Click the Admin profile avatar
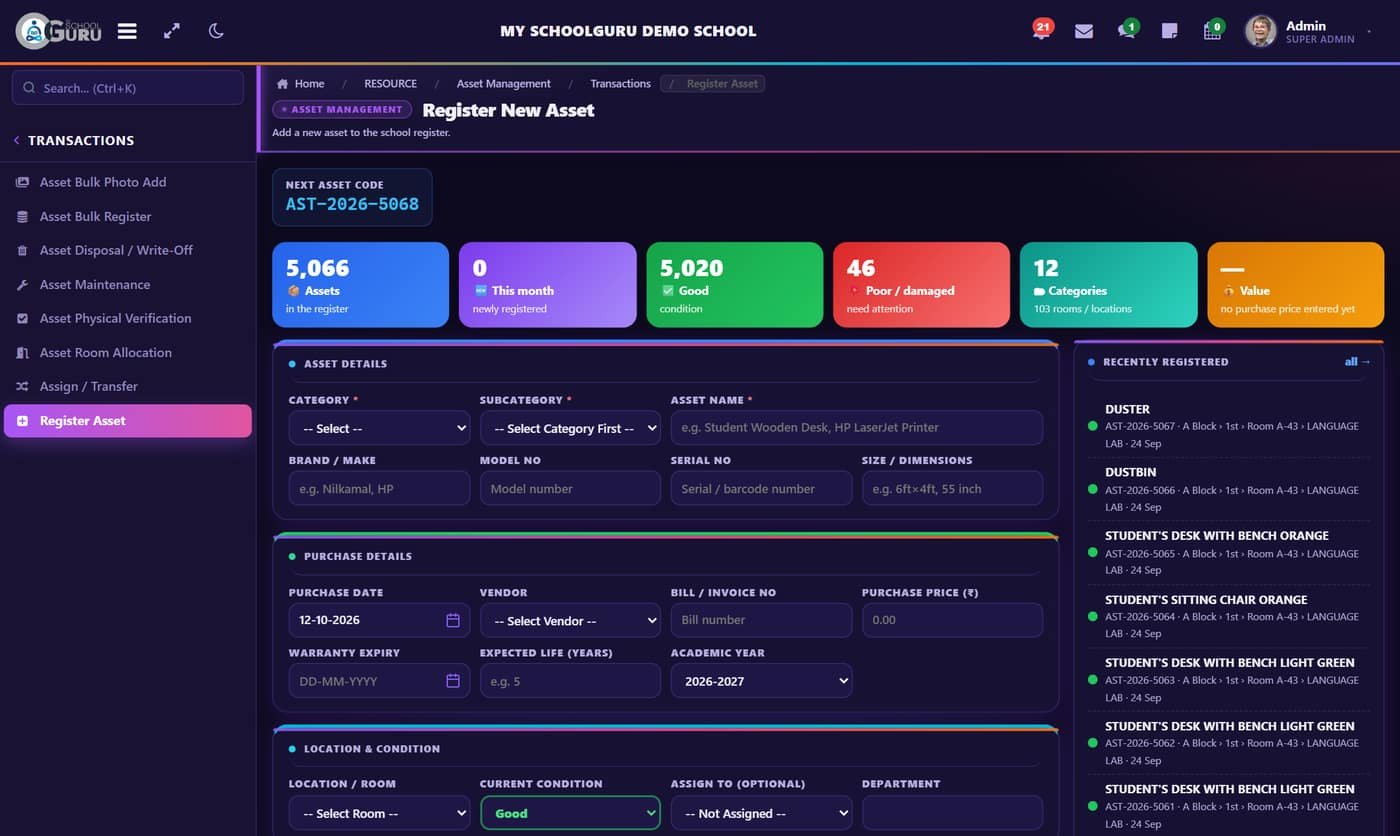The image size is (1400, 836). click(x=1260, y=31)
